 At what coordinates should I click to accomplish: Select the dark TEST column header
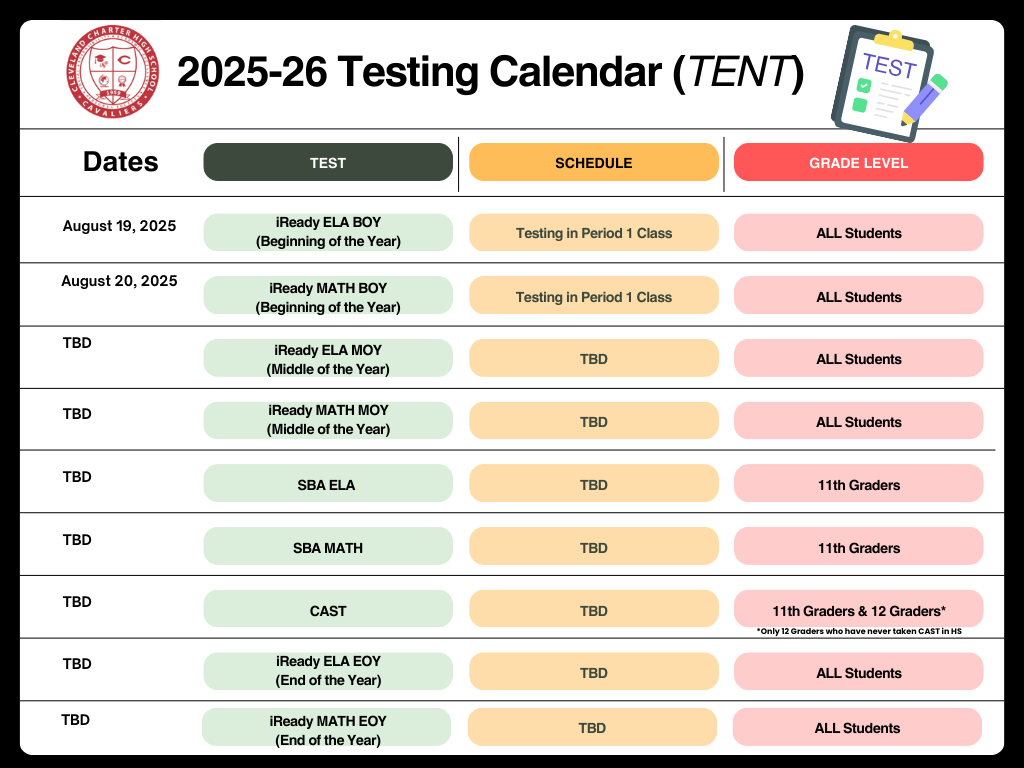click(x=328, y=163)
